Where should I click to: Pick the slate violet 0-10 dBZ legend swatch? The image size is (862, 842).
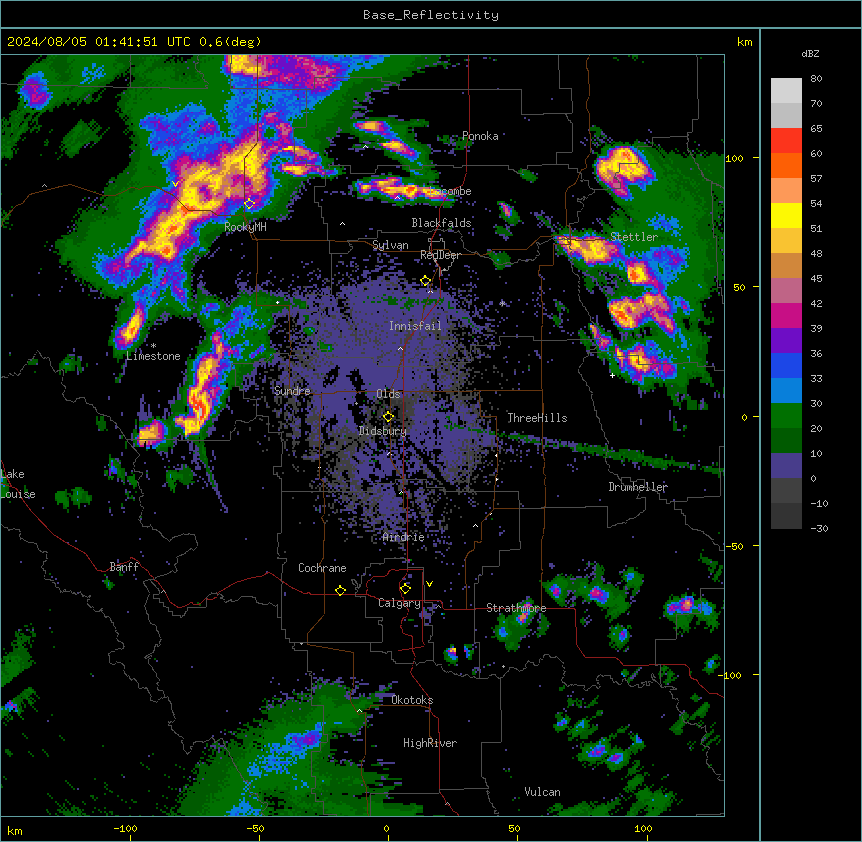coord(786,466)
